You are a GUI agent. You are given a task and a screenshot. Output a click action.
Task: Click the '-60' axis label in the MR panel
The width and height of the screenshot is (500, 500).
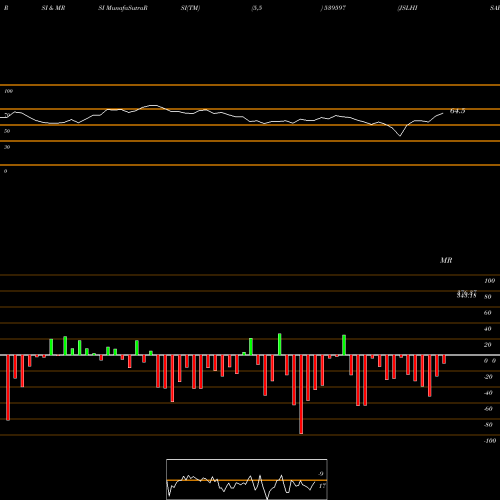(488, 409)
